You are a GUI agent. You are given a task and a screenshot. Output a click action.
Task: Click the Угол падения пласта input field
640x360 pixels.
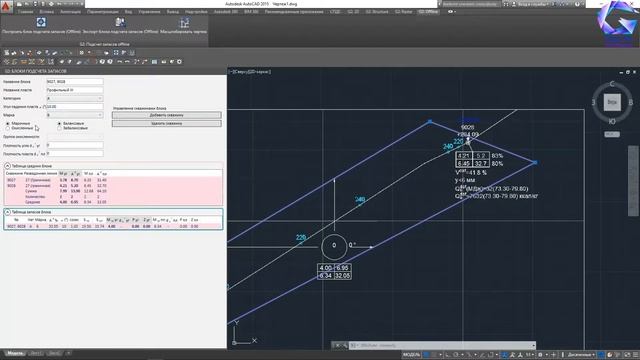coord(75,107)
